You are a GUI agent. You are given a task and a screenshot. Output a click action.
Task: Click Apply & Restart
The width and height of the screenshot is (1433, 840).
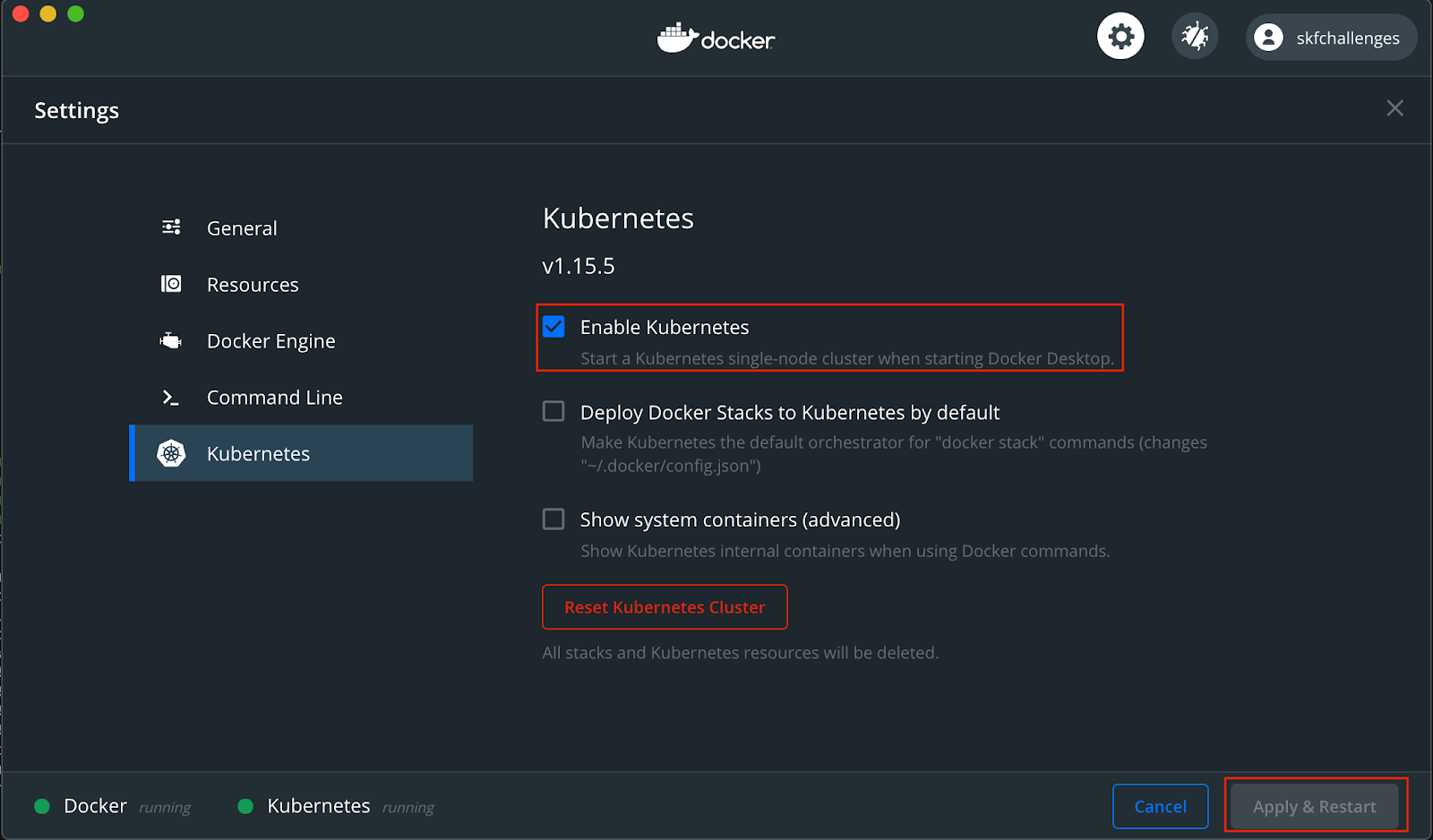(1315, 807)
